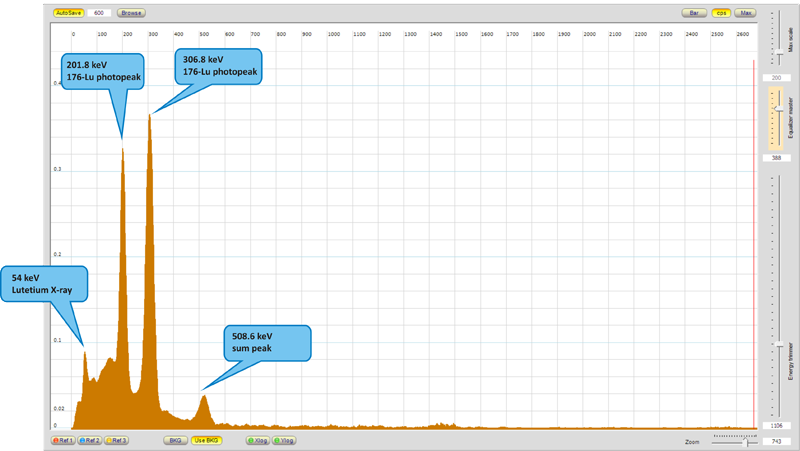Enable the Ylog axis scale
The height and width of the screenshot is (451, 800).
coord(284,440)
